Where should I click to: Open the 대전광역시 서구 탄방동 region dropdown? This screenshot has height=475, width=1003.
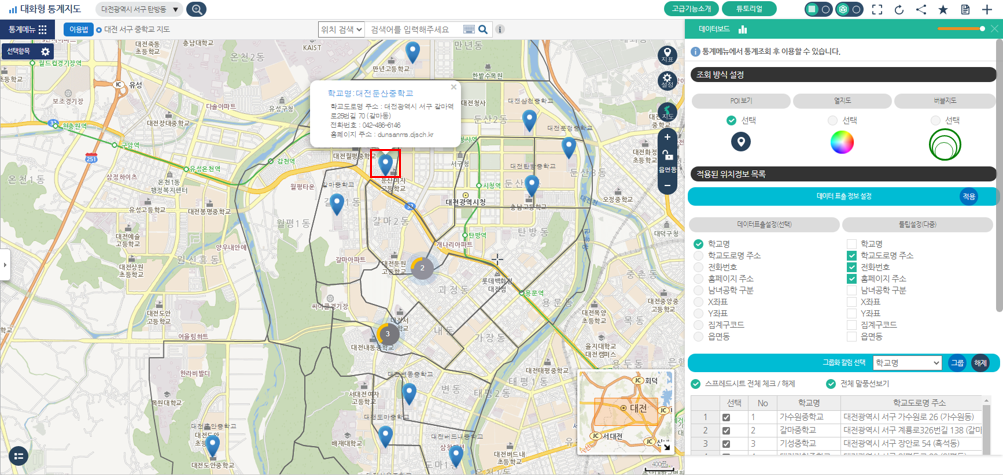click(x=139, y=10)
